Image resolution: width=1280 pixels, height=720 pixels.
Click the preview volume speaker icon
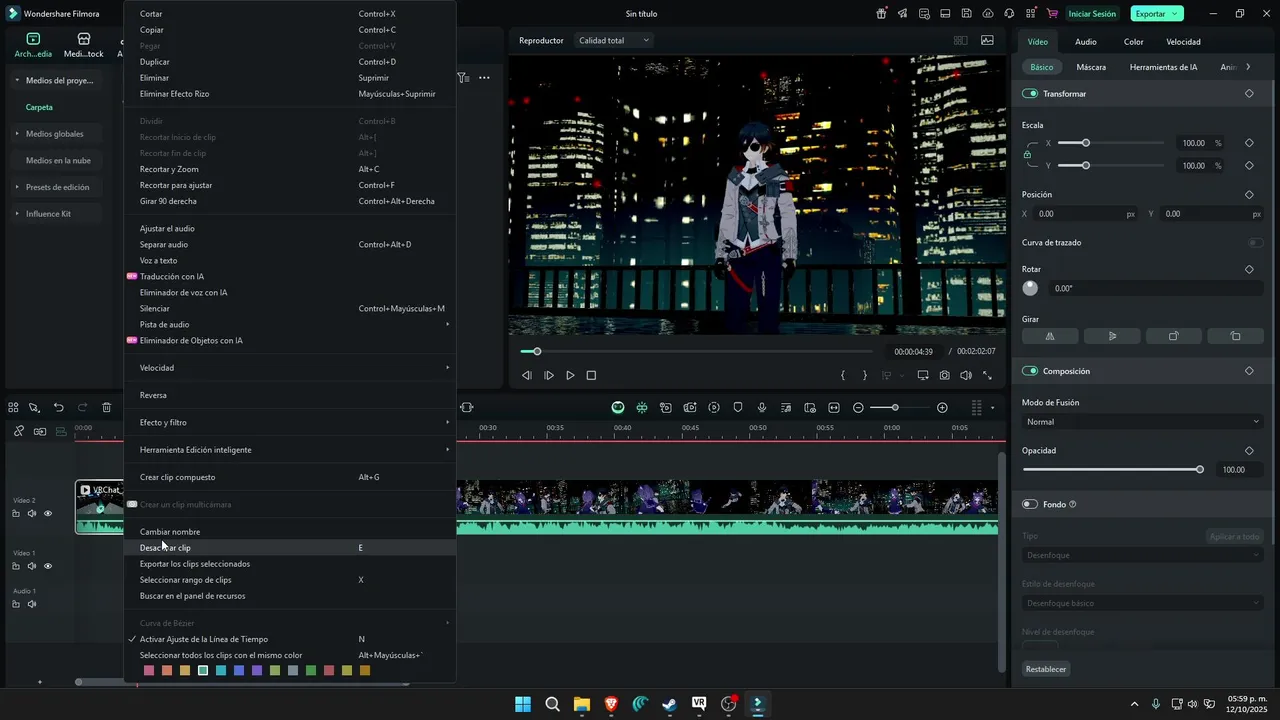pos(966,376)
